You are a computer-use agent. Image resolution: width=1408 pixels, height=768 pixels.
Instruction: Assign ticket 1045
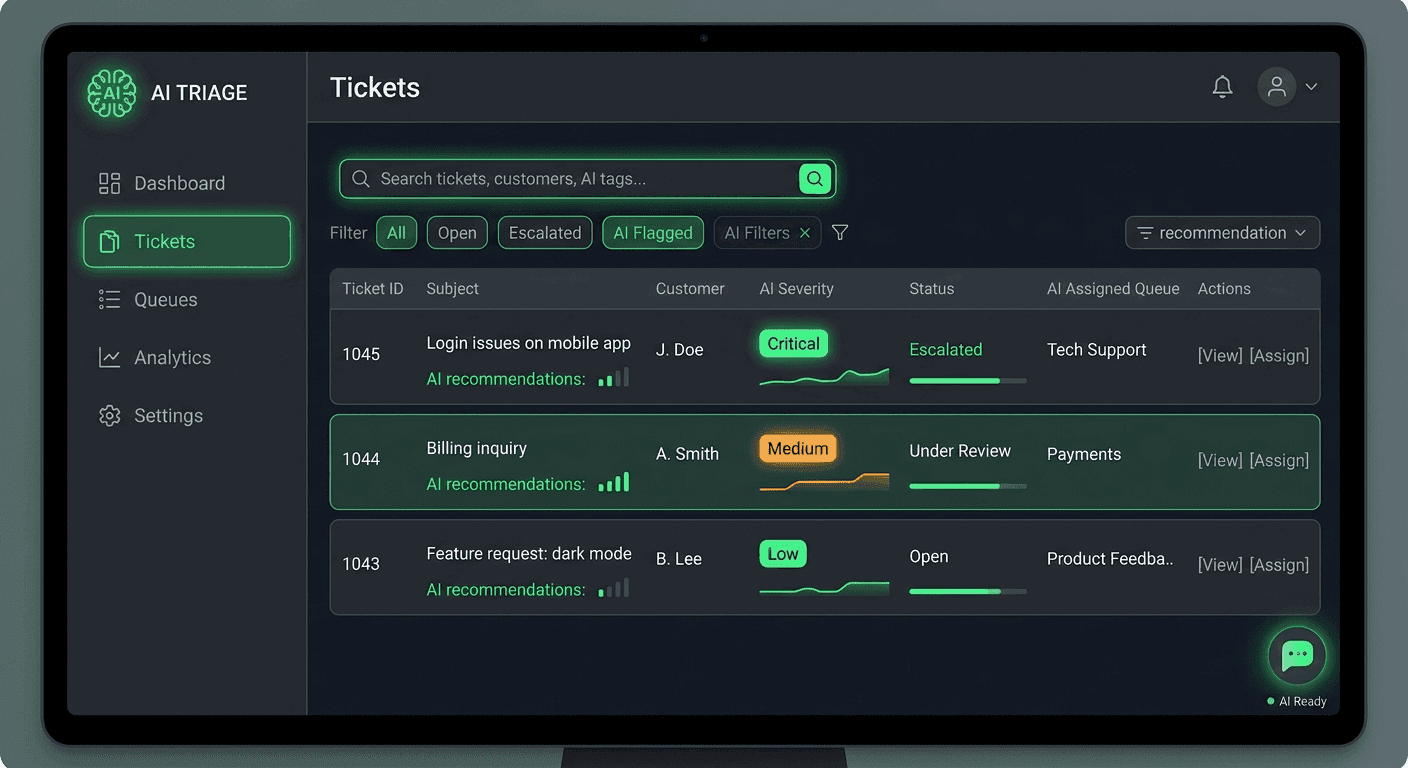pos(1279,356)
